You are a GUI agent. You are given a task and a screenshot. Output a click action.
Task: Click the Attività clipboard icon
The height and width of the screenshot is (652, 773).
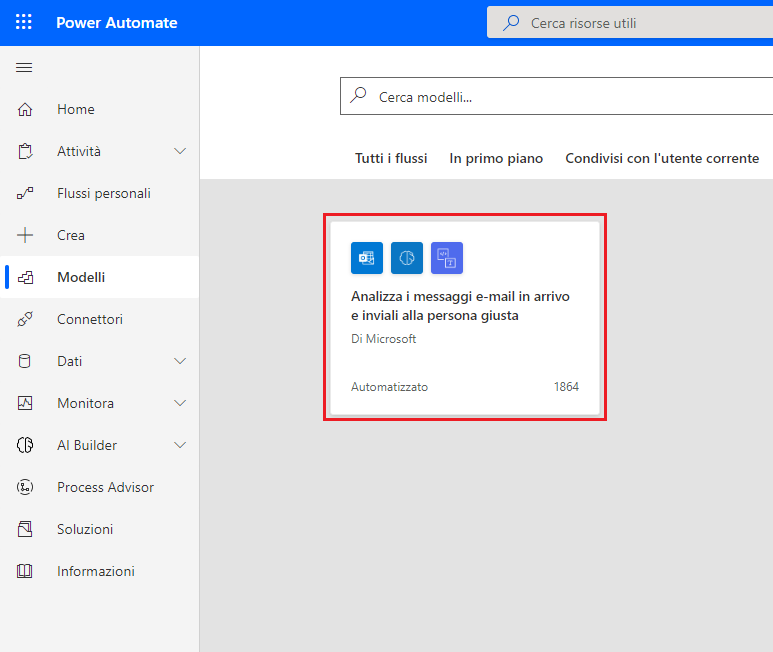coord(25,151)
